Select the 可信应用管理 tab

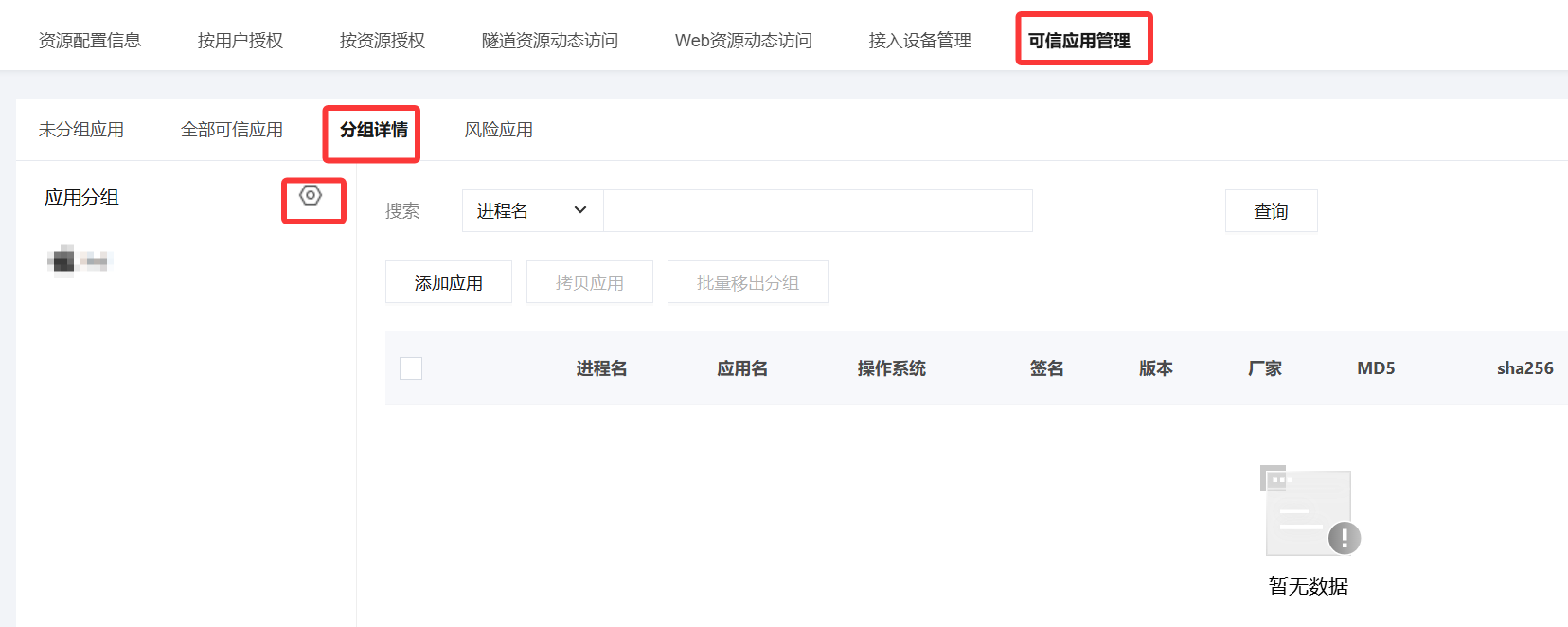(x=1079, y=41)
